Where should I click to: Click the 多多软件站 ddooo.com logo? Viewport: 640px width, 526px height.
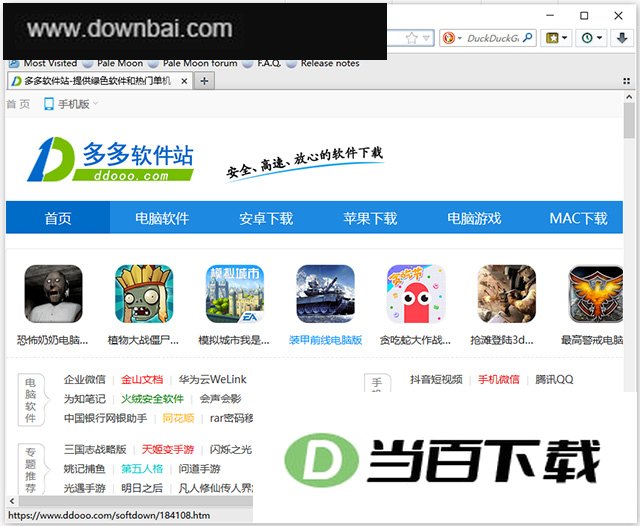[110, 159]
